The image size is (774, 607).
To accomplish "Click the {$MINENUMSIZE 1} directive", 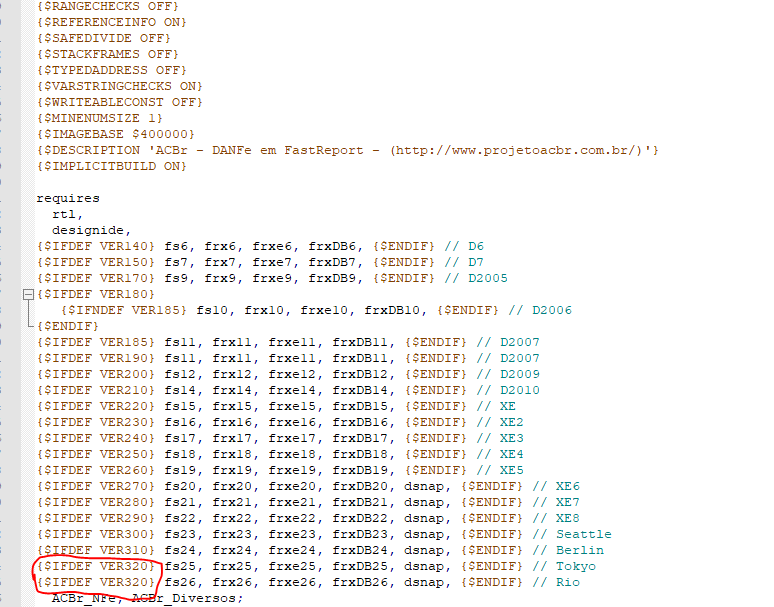I will pos(100,118).
